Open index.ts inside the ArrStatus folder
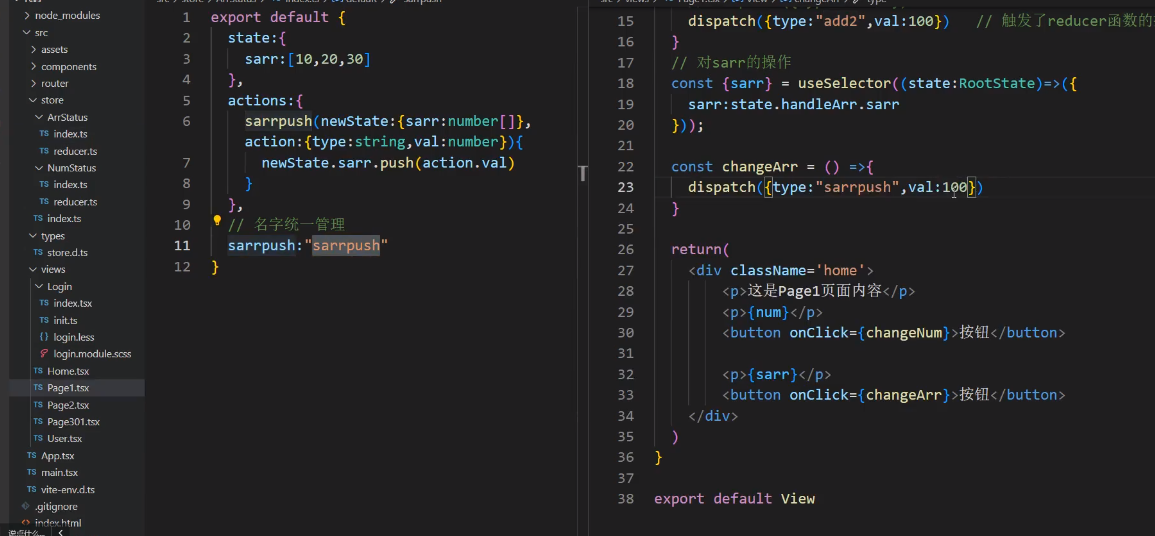 tap(71, 134)
